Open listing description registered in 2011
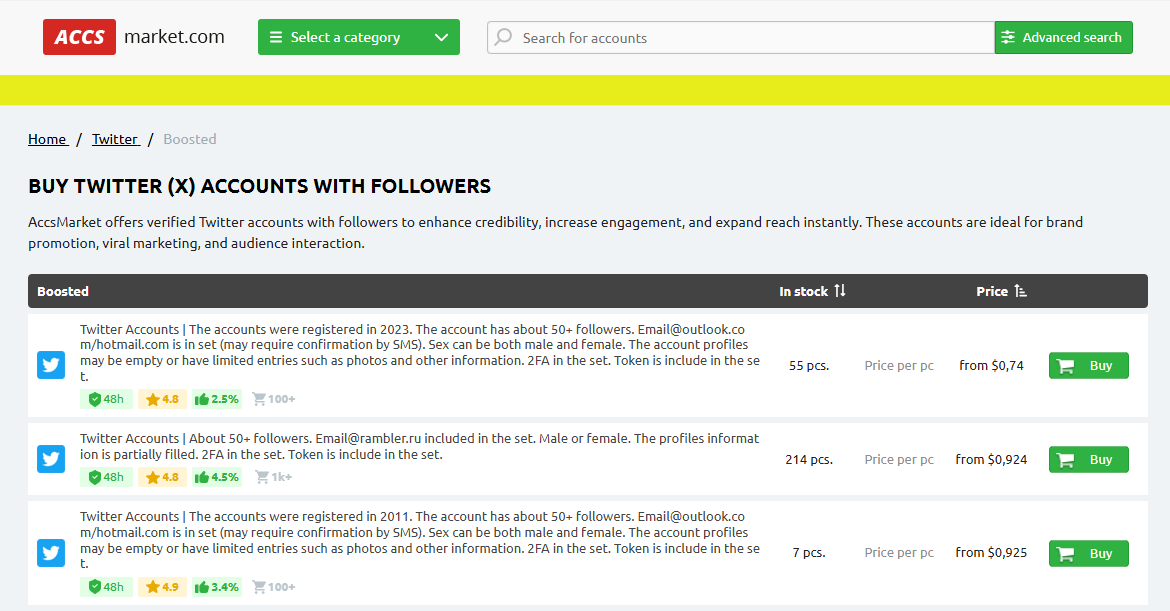1170x611 pixels. pyautogui.click(x=420, y=540)
